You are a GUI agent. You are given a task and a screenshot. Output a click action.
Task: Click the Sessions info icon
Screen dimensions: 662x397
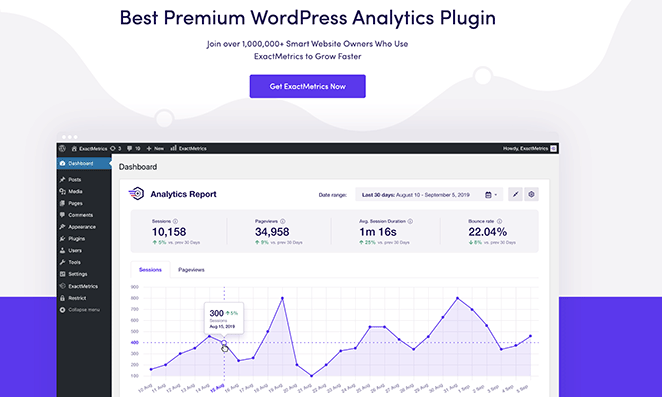175,221
